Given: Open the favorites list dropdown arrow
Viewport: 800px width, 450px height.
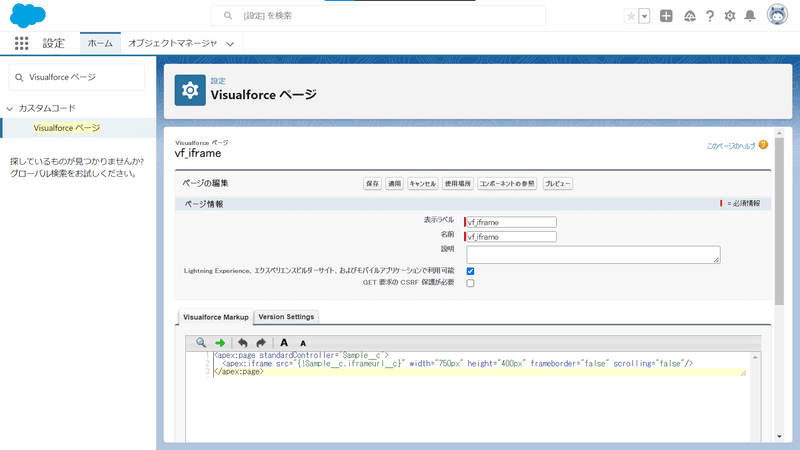Looking at the screenshot, I should tap(644, 16).
